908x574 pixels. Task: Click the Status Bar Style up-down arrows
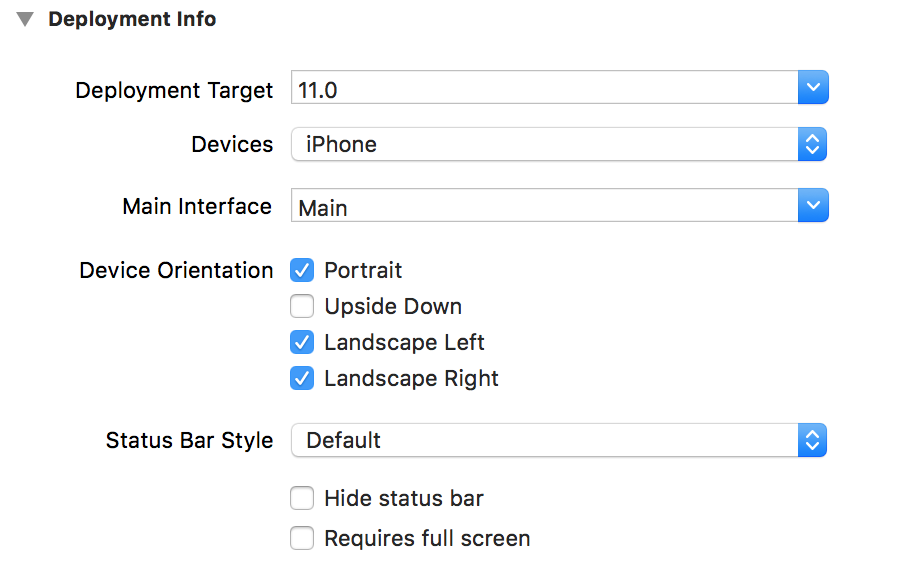click(813, 440)
